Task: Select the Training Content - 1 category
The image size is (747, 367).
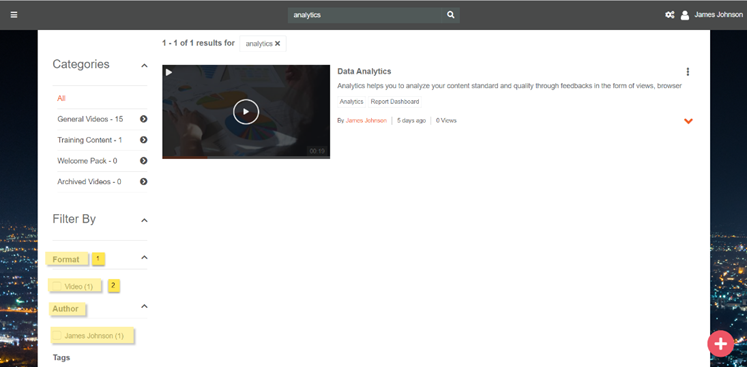Action: point(90,140)
